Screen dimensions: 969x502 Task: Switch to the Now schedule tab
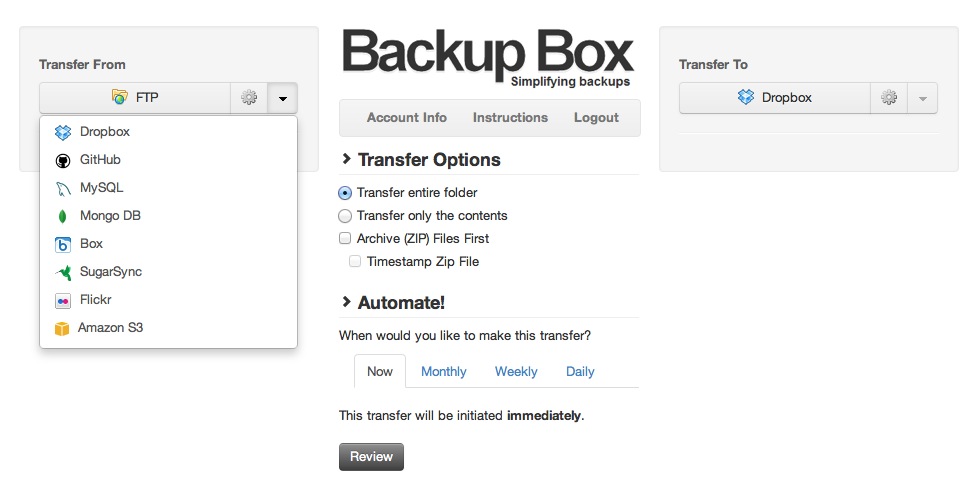[379, 371]
